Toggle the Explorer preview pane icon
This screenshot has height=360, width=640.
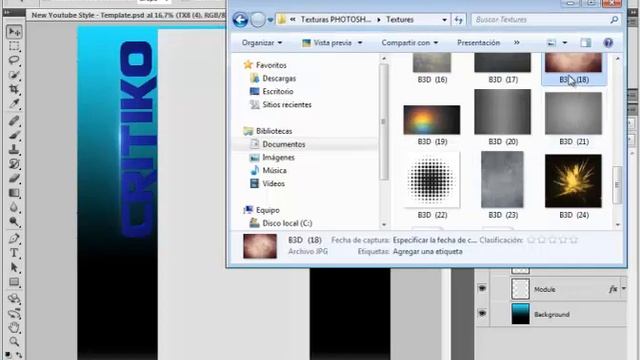(x=586, y=43)
